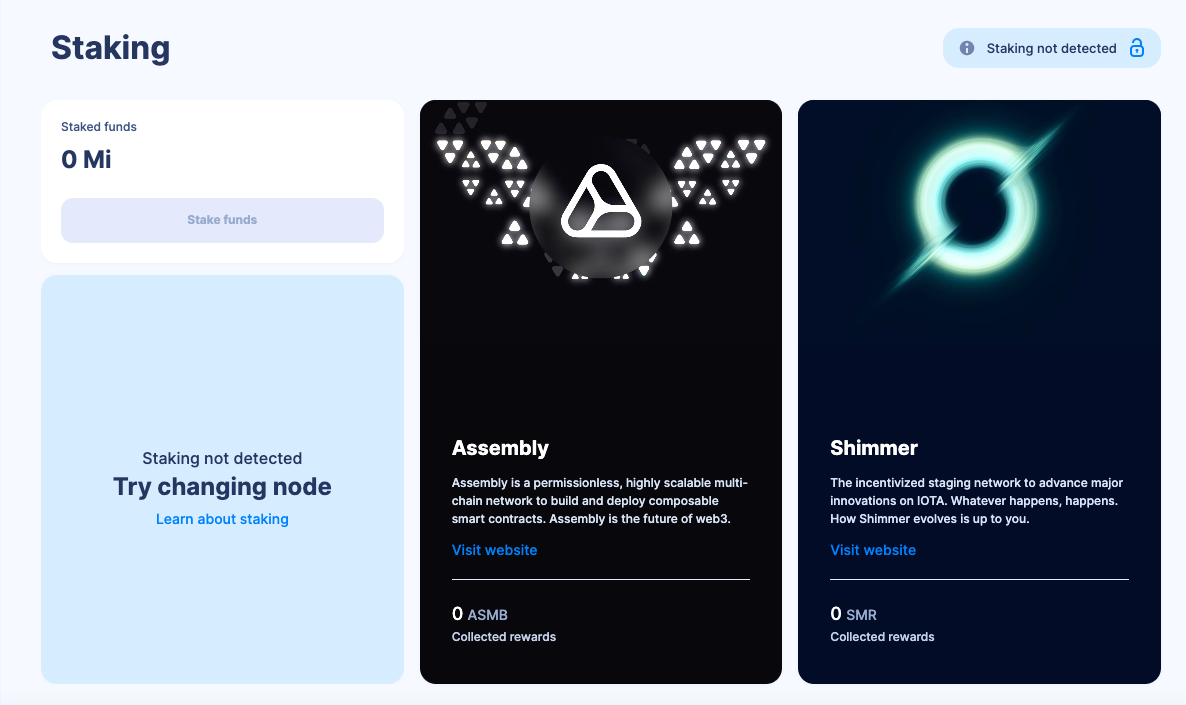Click the info icon in the staking banner

(x=967, y=48)
